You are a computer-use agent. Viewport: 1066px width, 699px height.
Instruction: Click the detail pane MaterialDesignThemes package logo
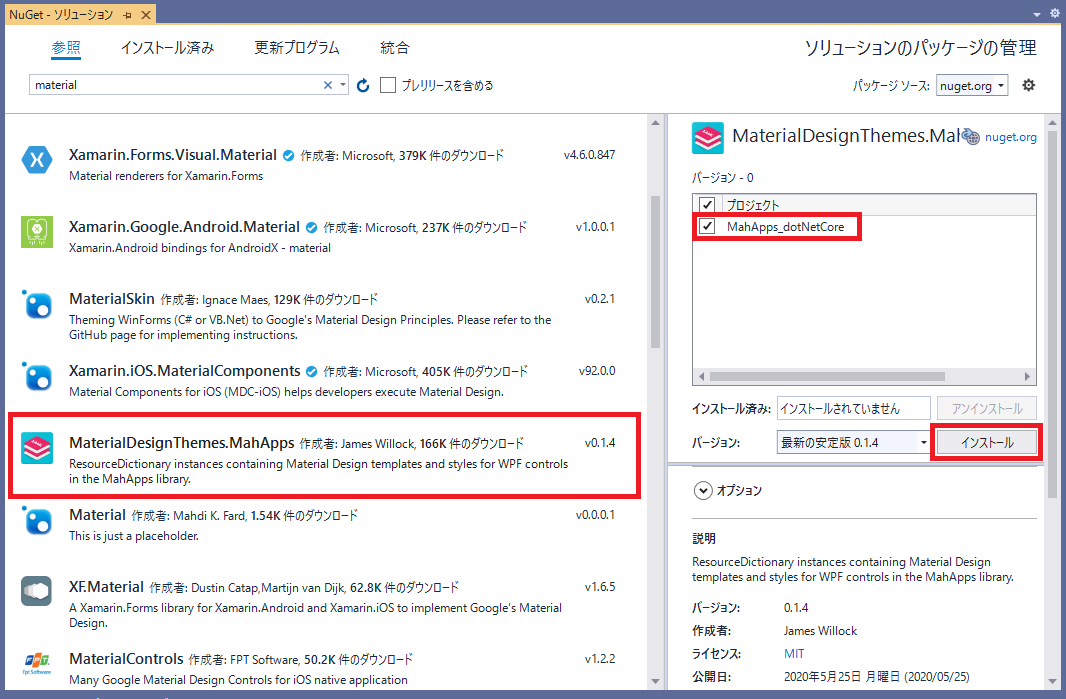708,137
